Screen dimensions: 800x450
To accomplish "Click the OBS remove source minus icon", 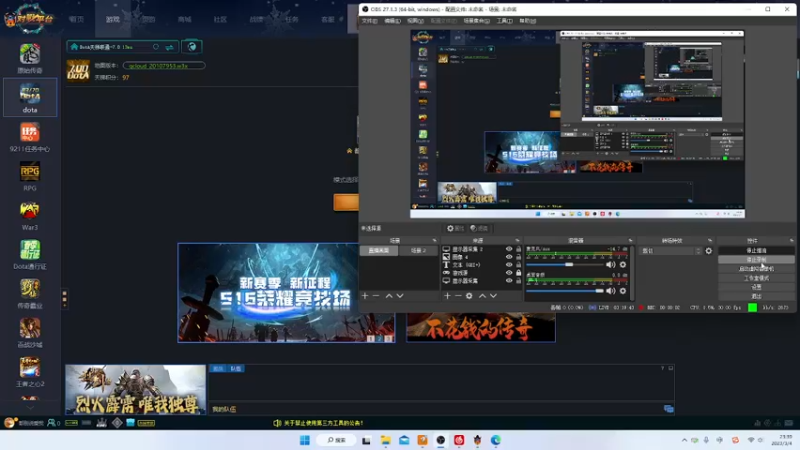I will pos(458,295).
